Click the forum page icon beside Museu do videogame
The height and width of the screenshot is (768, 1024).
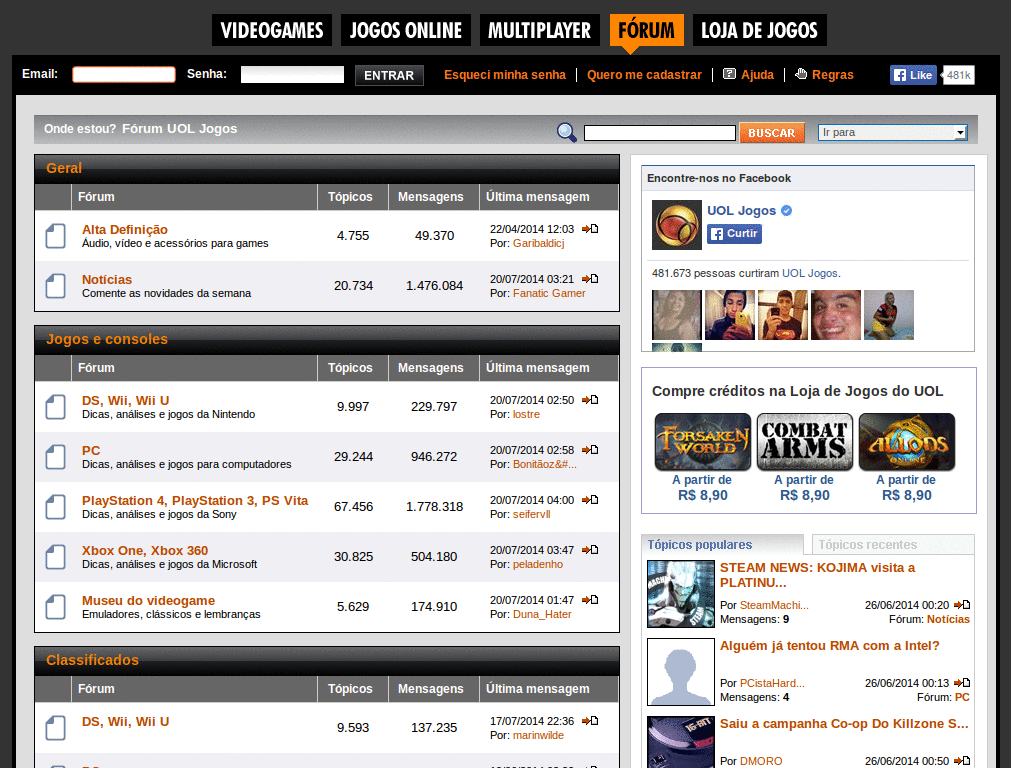(x=56, y=607)
